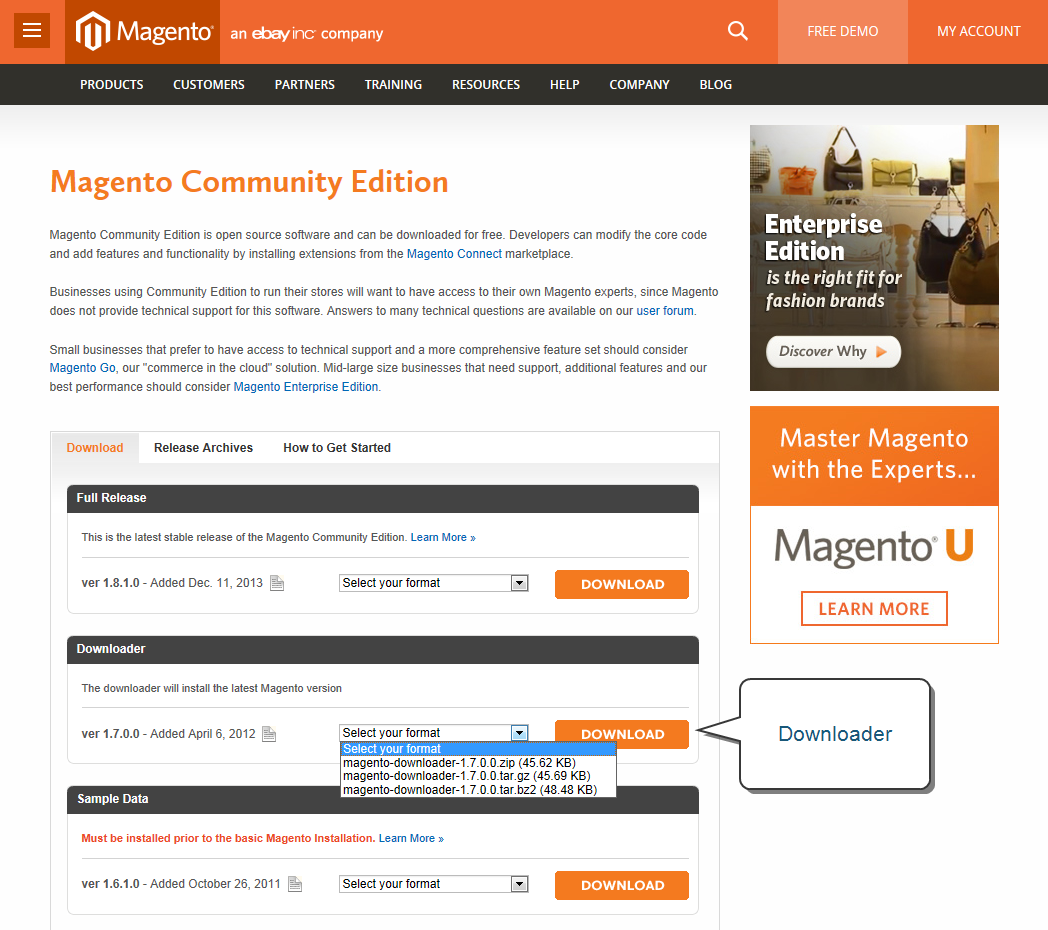Viewport: 1048px width, 930px height.
Task: Go to the BLOG page
Action: 715,85
